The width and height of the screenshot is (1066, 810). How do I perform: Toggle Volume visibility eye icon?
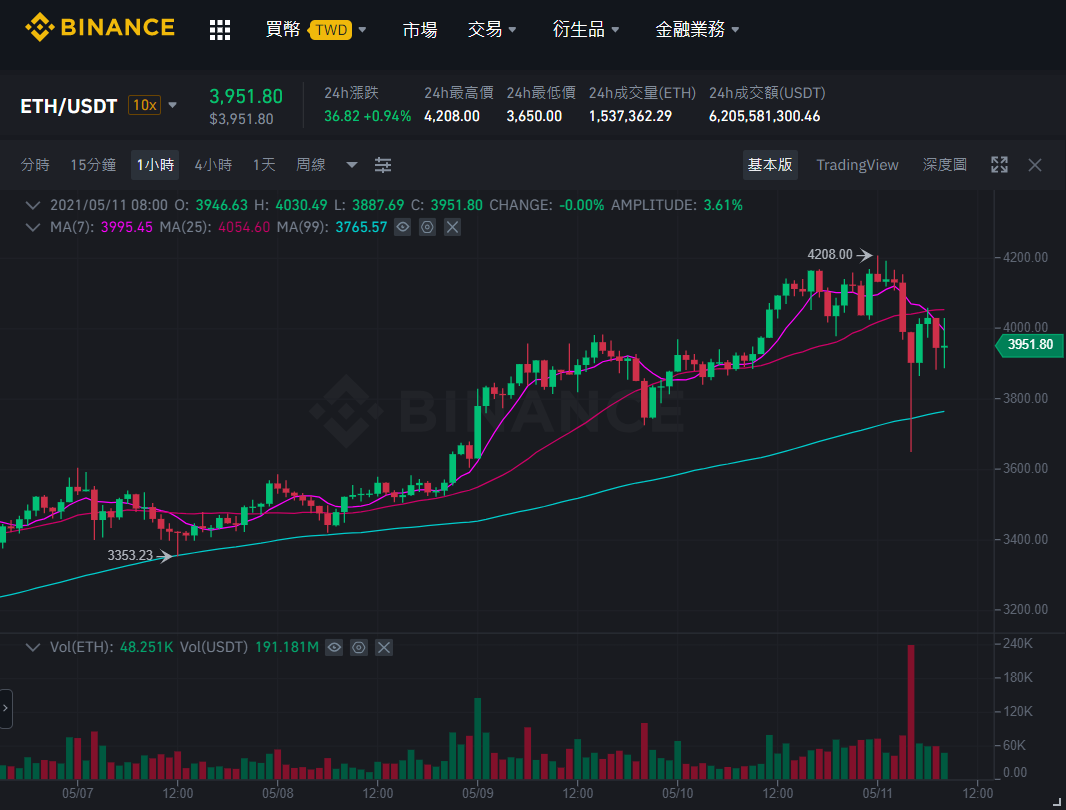[334, 647]
